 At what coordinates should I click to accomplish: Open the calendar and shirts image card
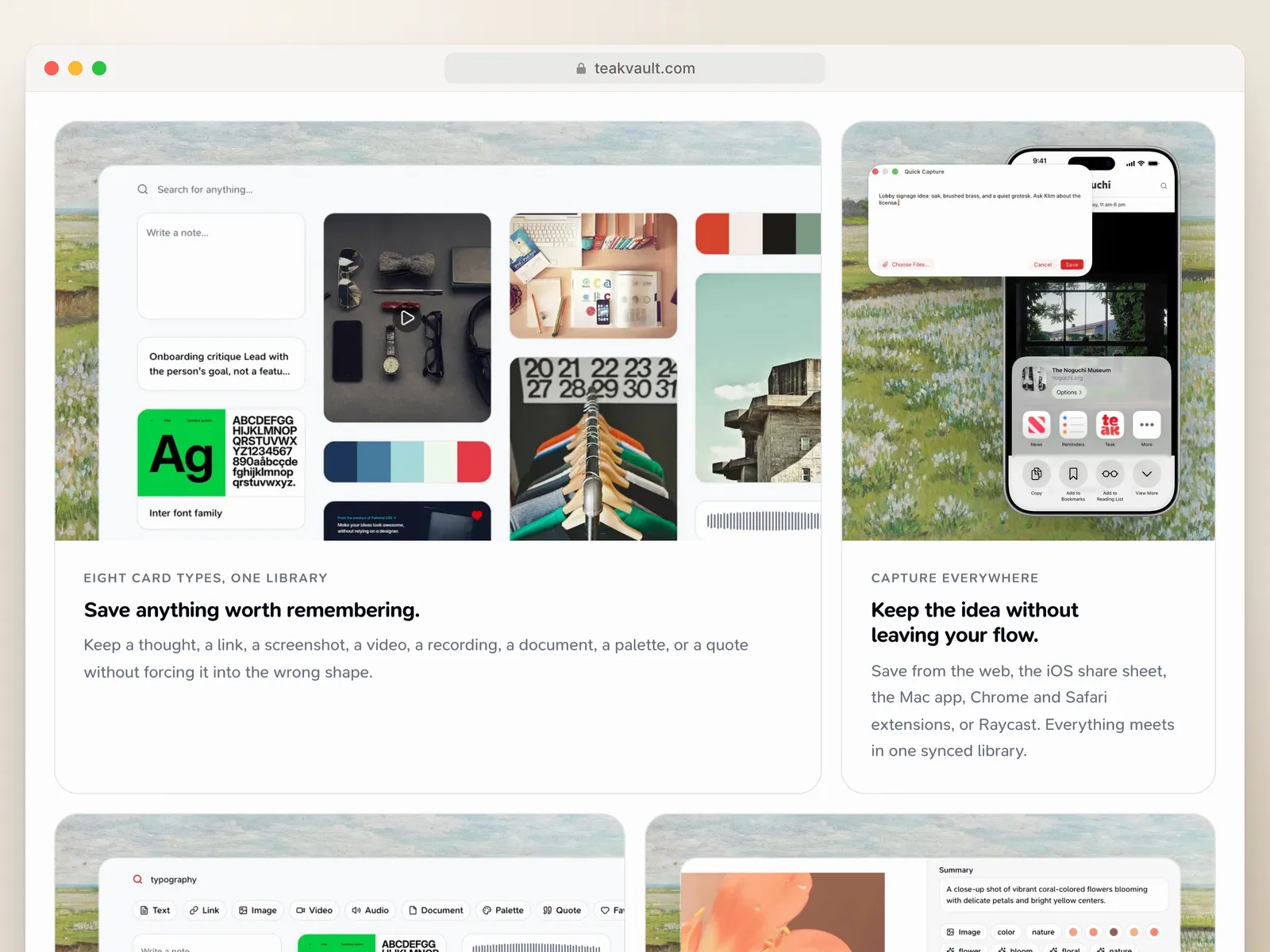tap(593, 449)
